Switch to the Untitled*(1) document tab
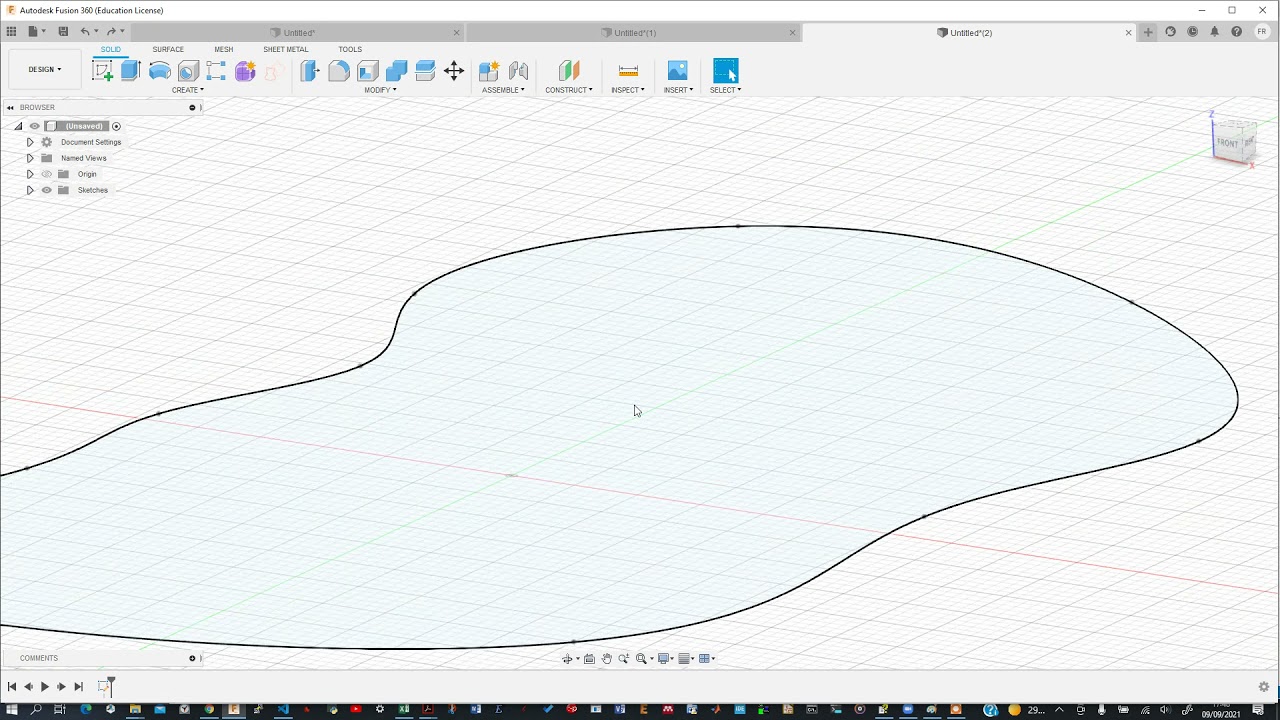 [634, 33]
